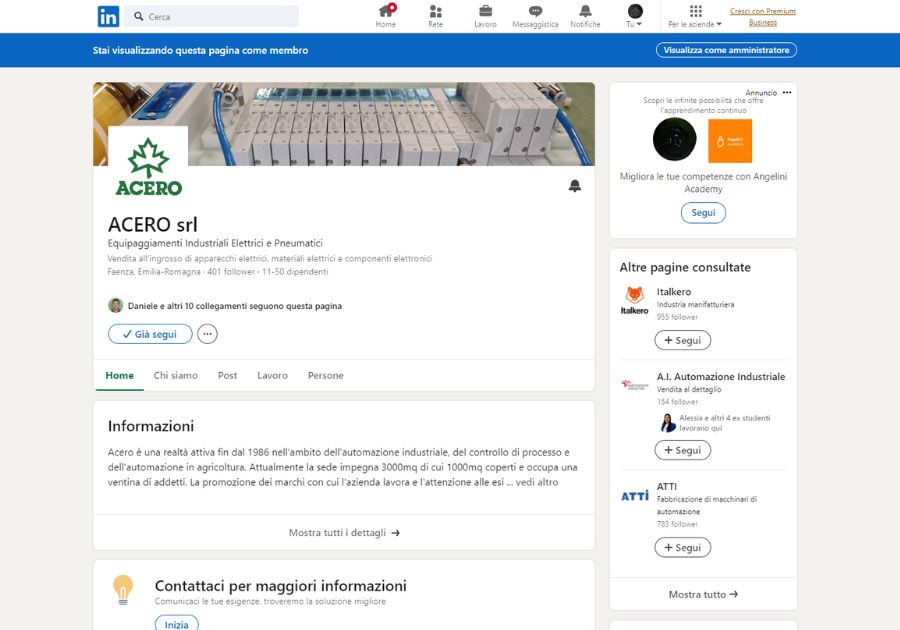This screenshot has width=900, height=630.
Task: Follow Italkero with its Segui button
Action: pos(682,340)
